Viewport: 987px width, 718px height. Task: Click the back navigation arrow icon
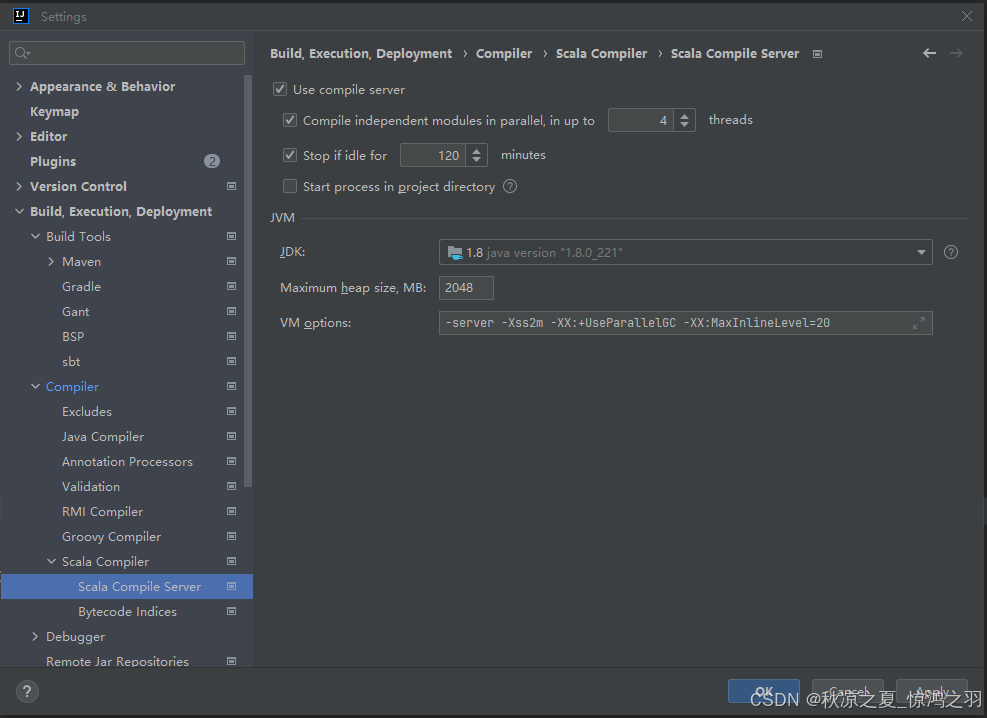929,54
